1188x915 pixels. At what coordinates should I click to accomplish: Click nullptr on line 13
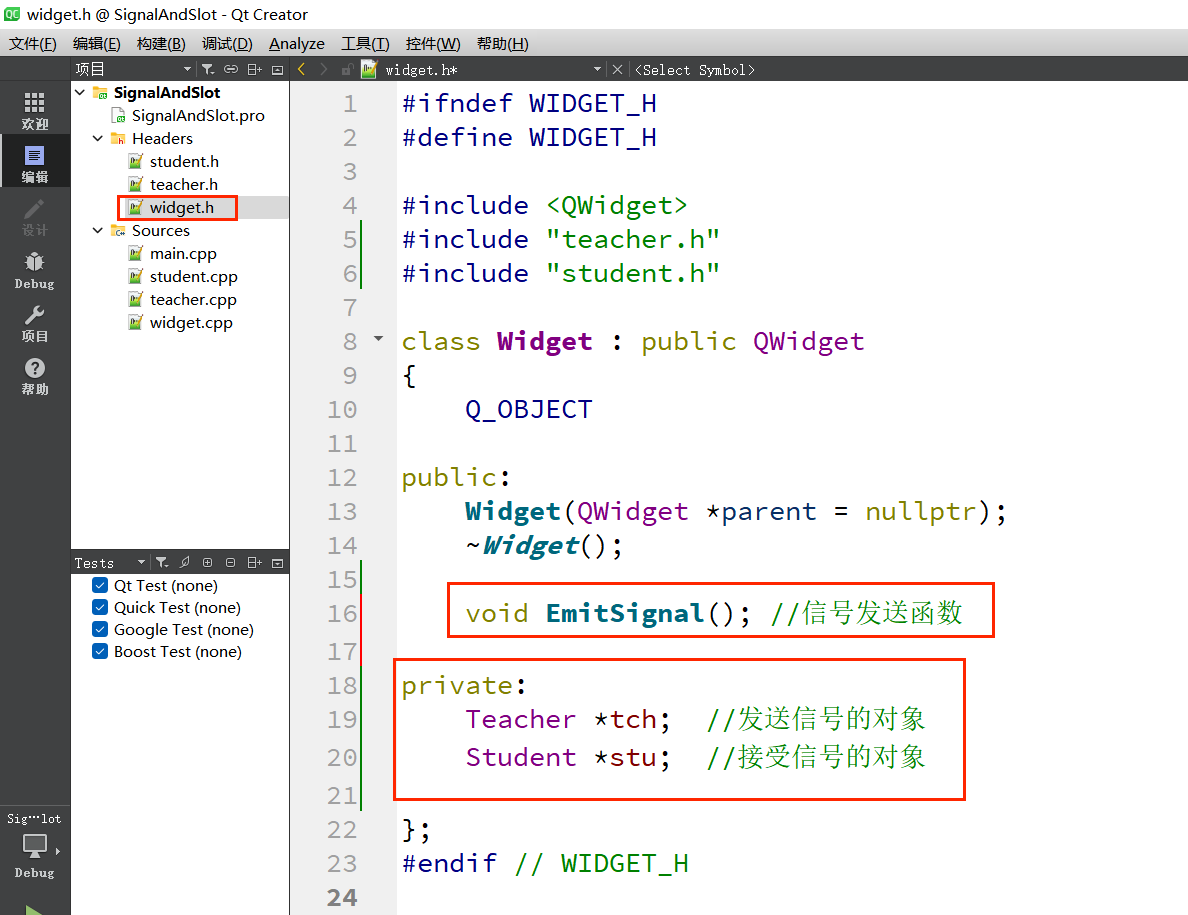coord(921,511)
